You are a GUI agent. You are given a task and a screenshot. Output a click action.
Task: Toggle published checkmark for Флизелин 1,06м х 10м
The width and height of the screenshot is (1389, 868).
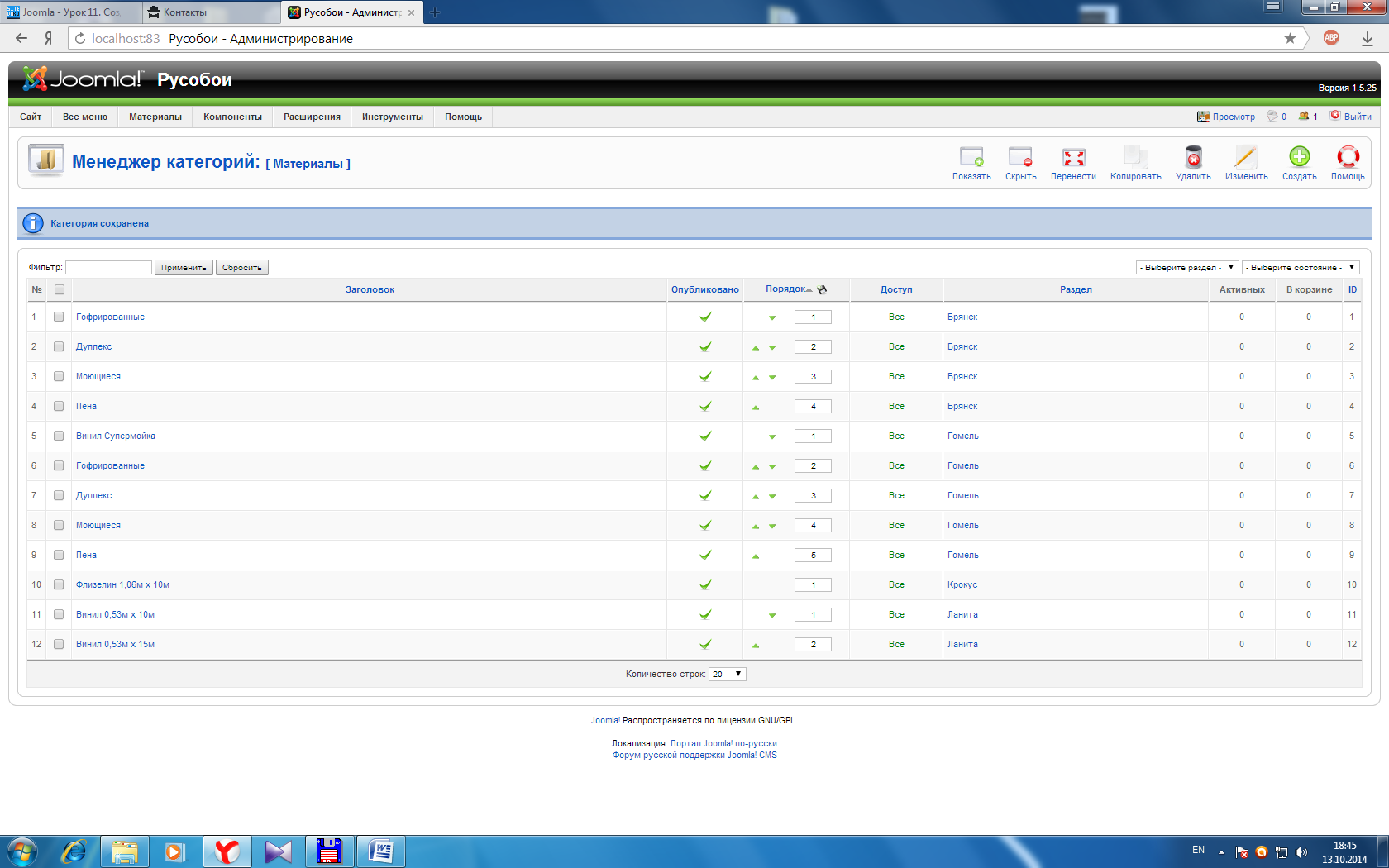point(705,585)
